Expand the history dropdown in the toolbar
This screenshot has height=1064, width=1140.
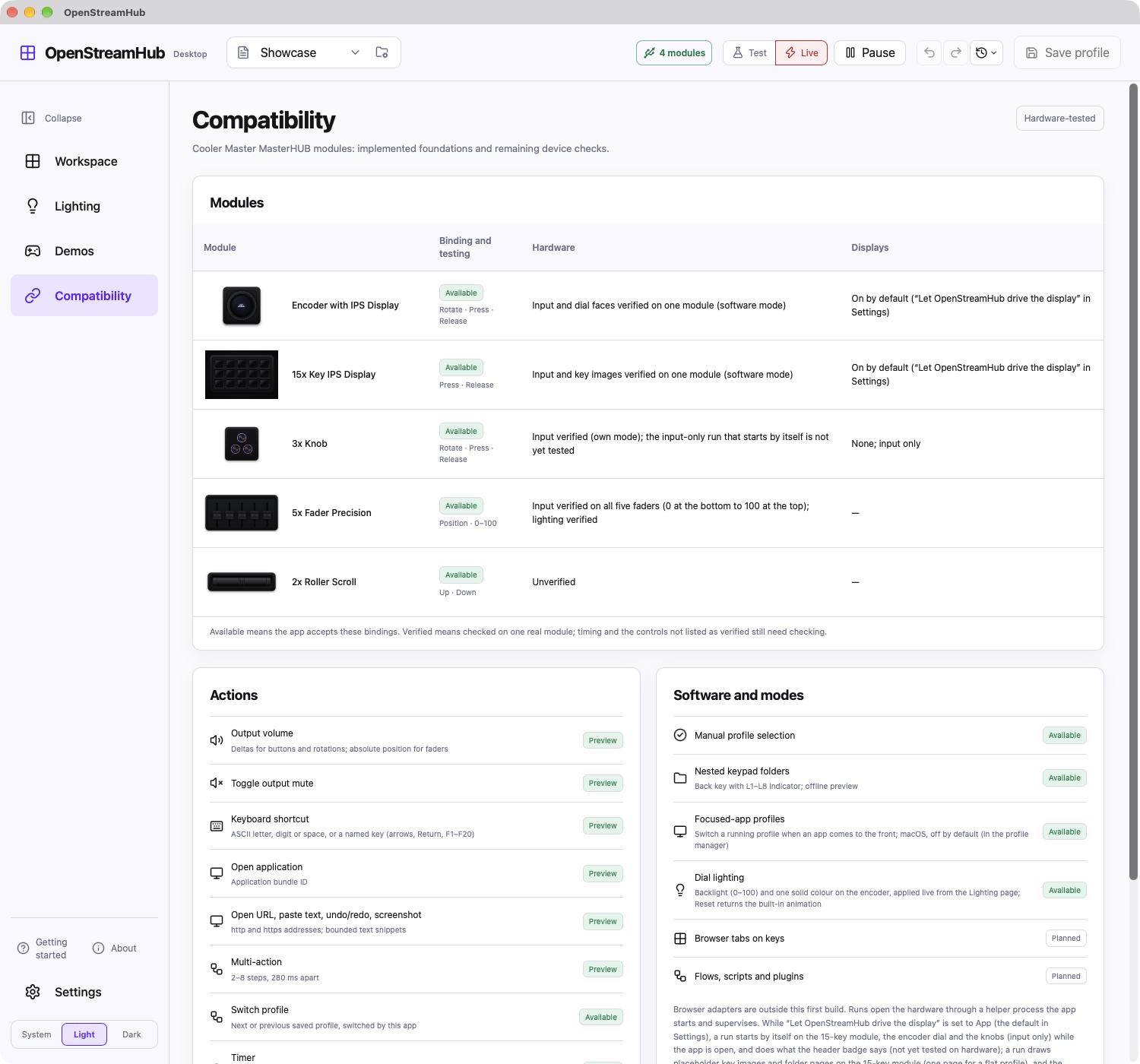(x=986, y=52)
